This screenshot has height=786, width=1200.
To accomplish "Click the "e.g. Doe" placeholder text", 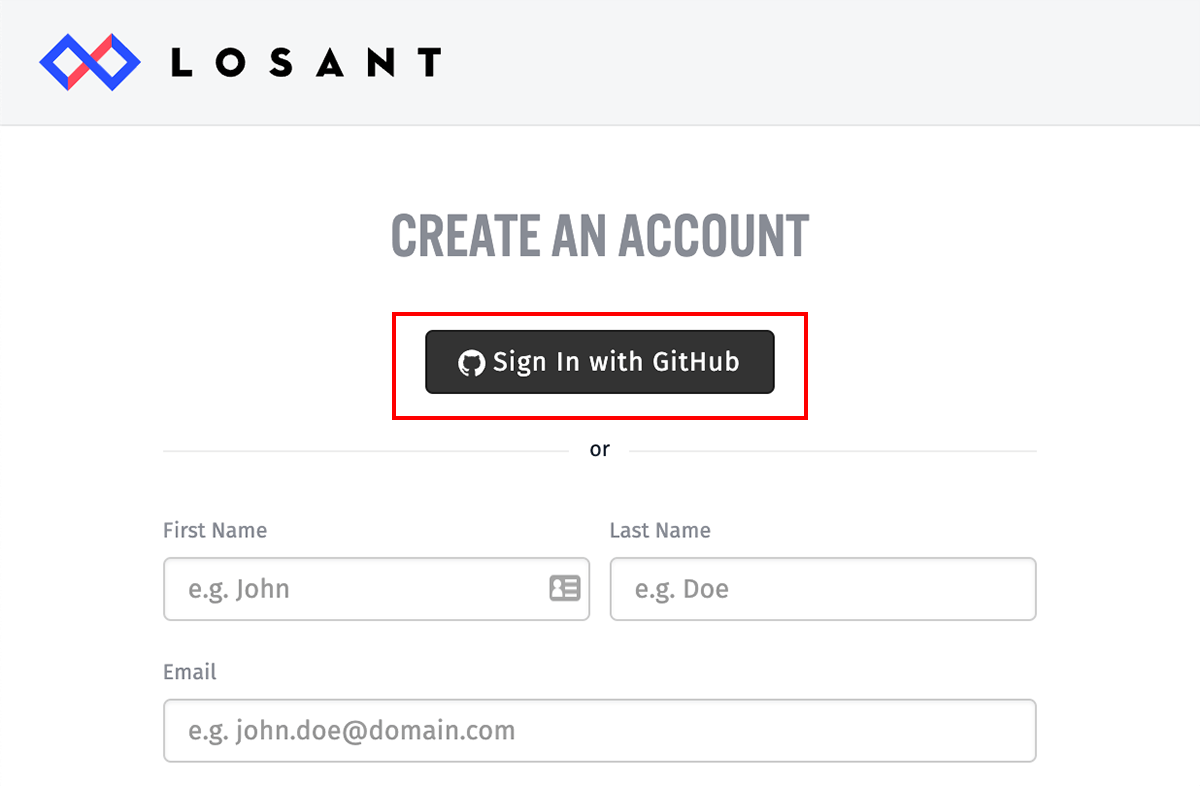I will click(682, 588).
